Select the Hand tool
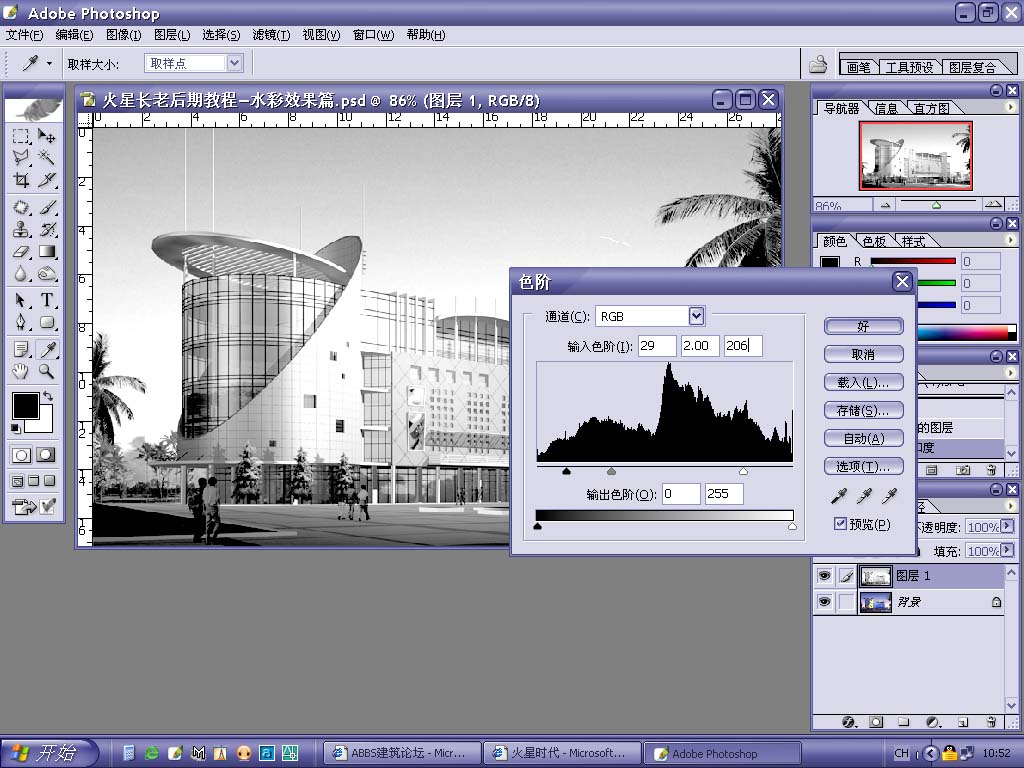This screenshot has width=1024, height=768. coord(21,372)
